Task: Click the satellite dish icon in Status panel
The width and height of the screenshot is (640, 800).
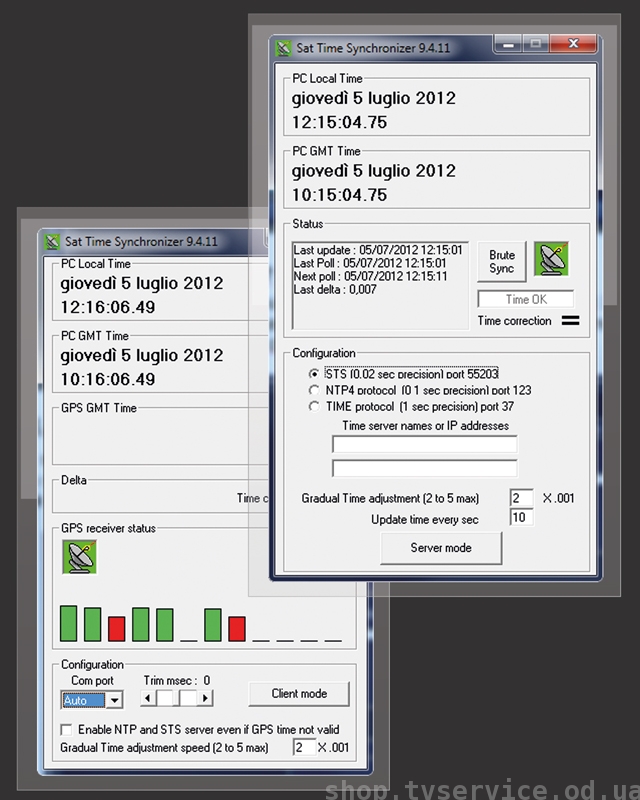Action: [x=551, y=259]
